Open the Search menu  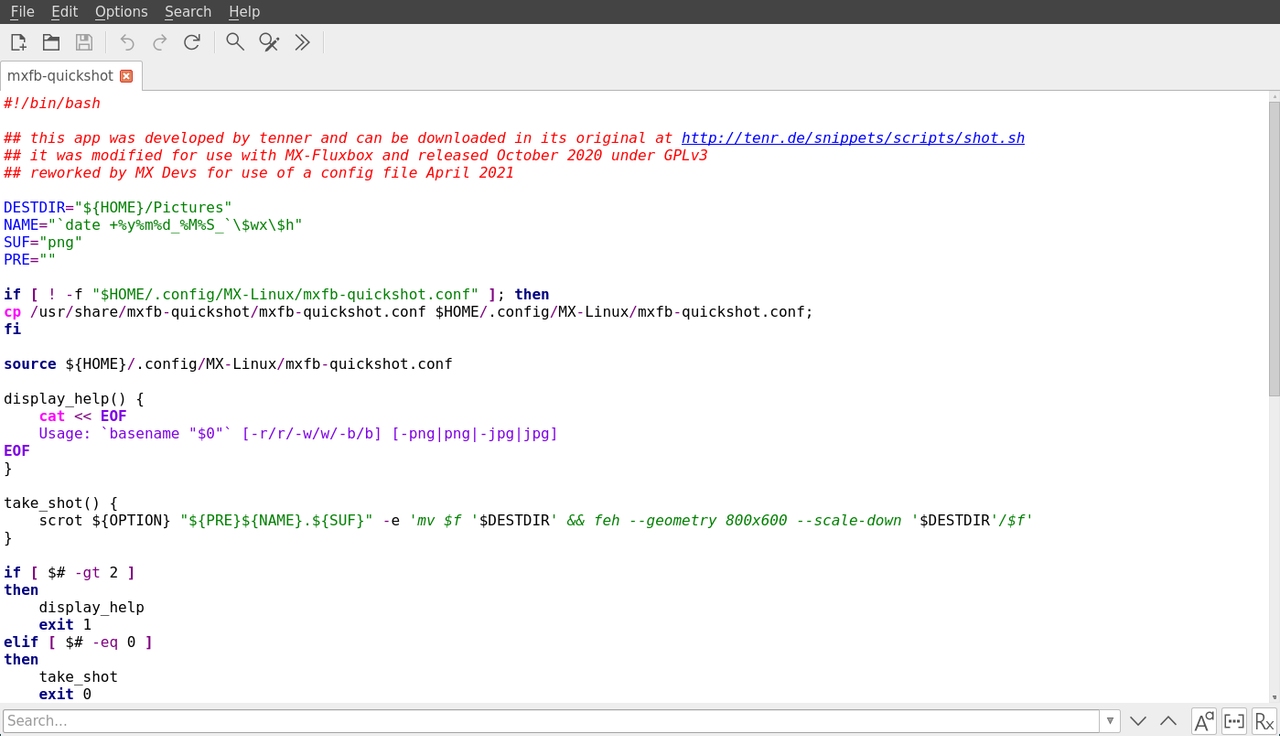point(188,12)
